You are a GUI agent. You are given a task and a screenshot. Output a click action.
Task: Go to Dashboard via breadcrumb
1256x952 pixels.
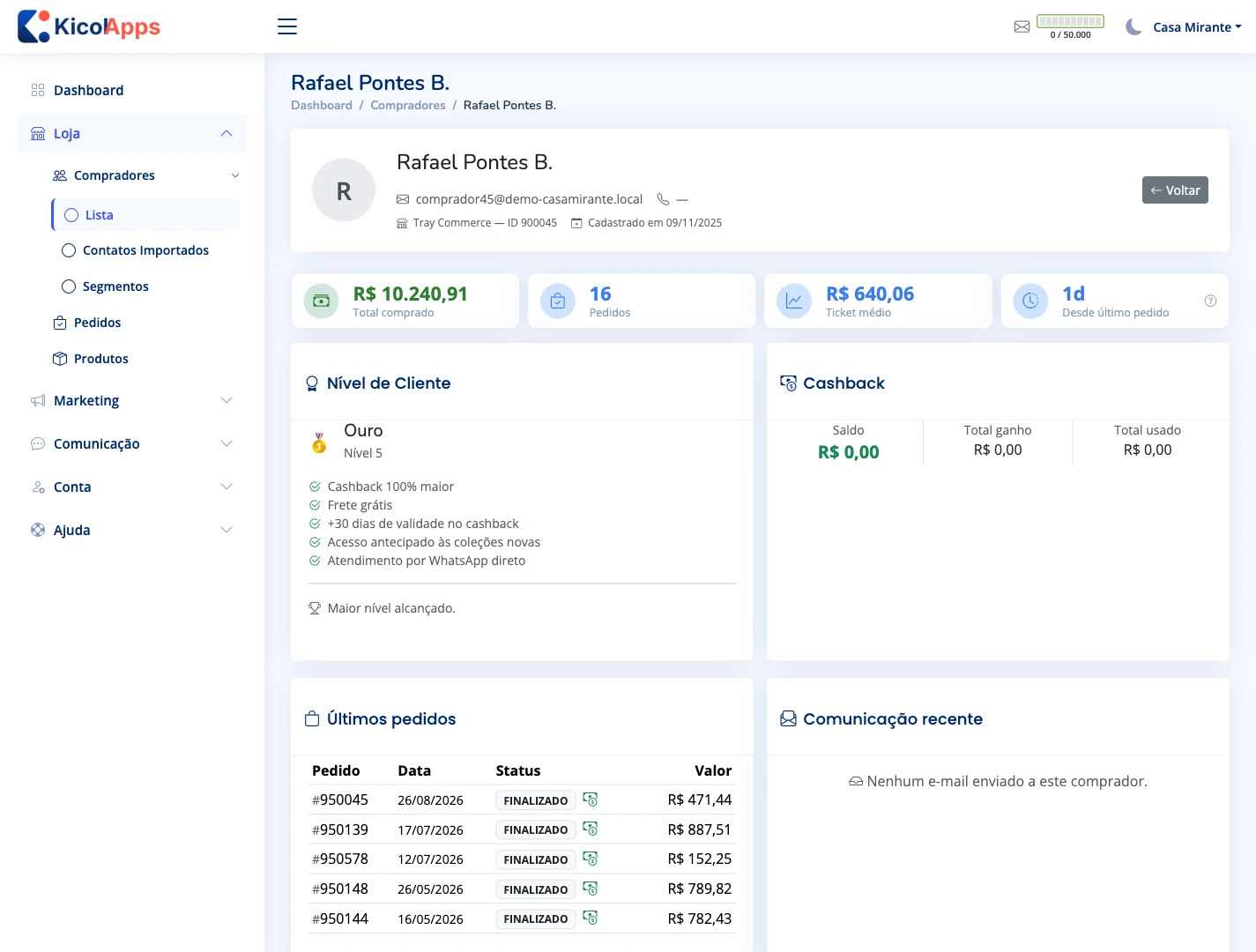[x=322, y=105]
